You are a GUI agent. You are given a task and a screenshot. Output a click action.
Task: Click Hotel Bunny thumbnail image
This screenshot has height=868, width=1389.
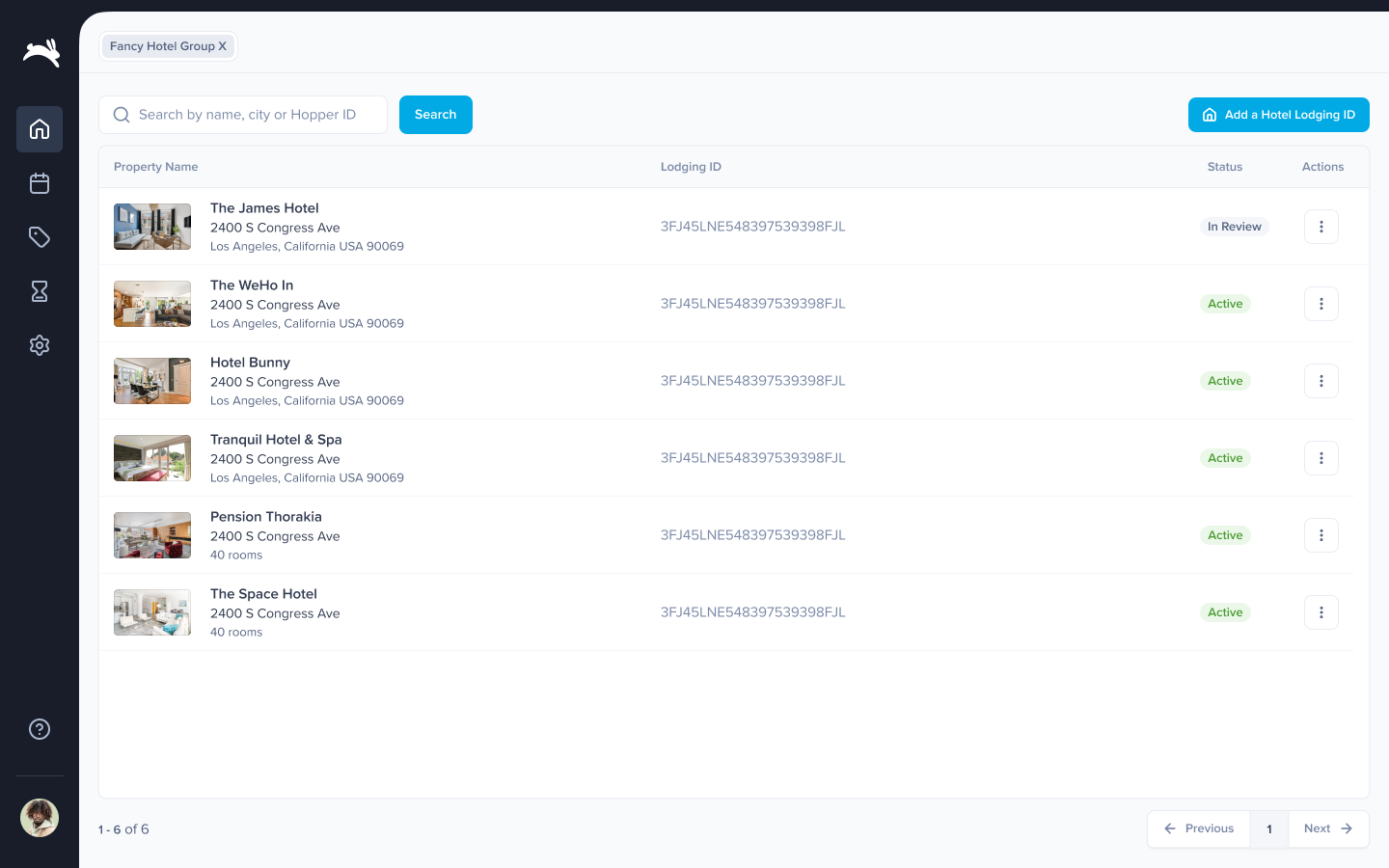tap(152, 381)
